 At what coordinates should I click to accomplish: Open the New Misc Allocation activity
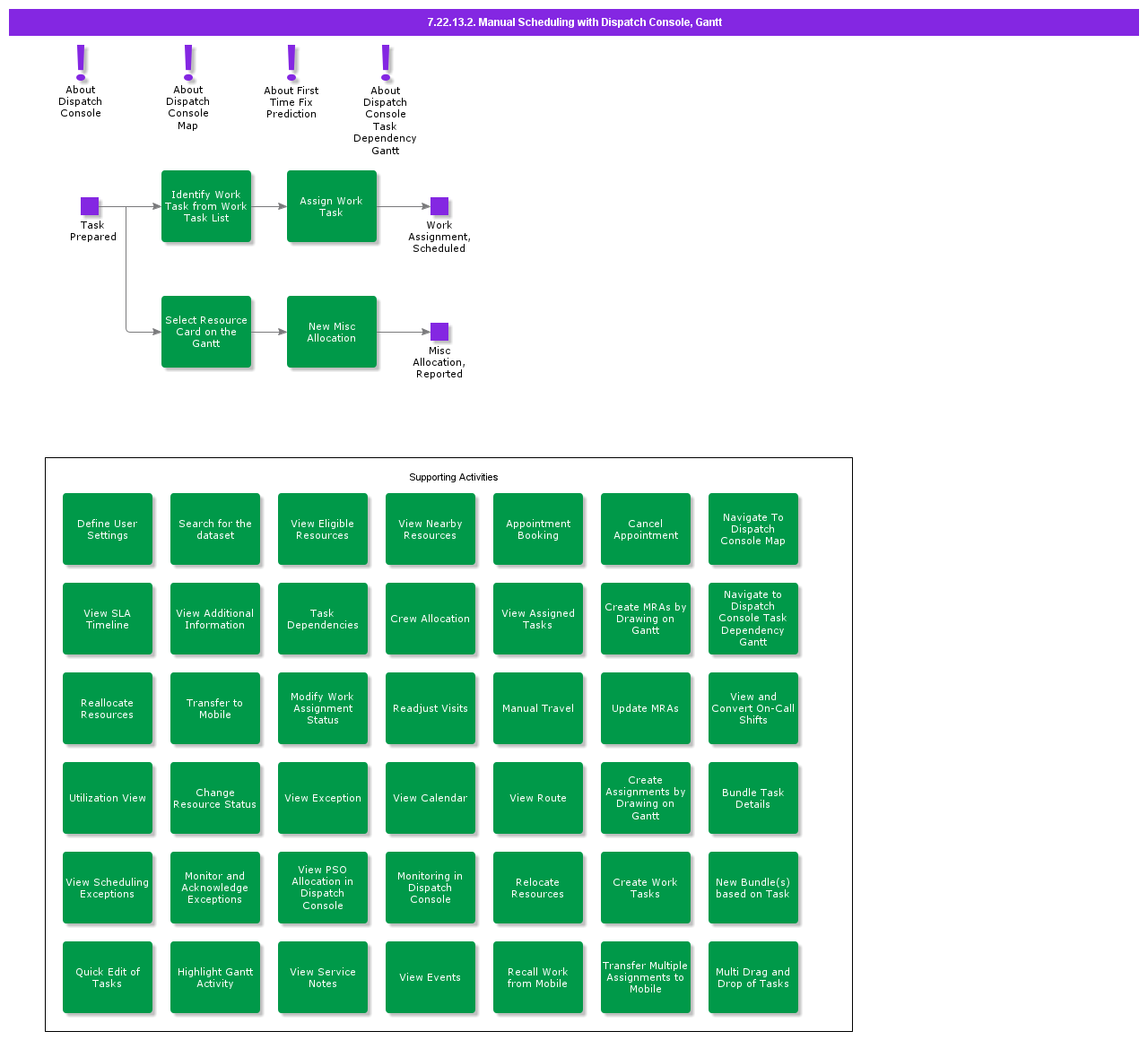pos(332,332)
